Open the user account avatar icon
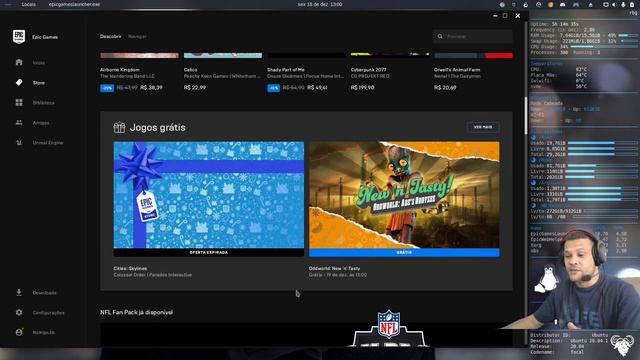The width and height of the screenshot is (640, 360). point(19,332)
